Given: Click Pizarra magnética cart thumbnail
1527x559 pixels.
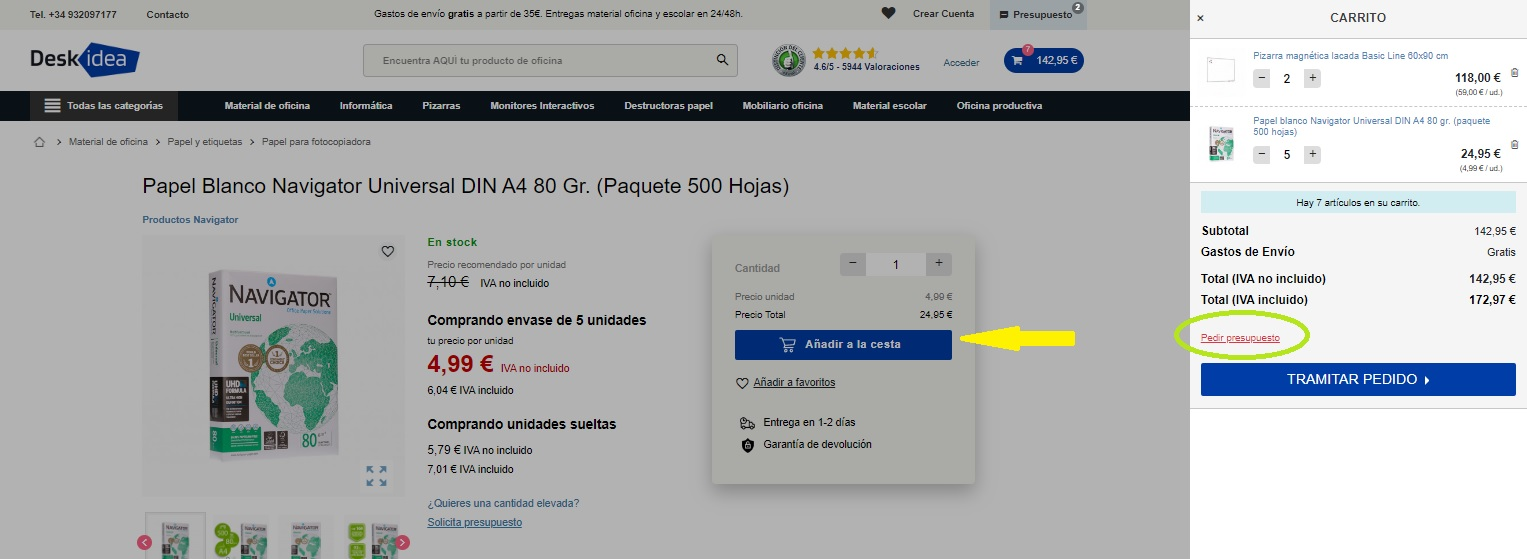Looking at the screenshot, I should pyautogui.click(x=1221, y=70).
